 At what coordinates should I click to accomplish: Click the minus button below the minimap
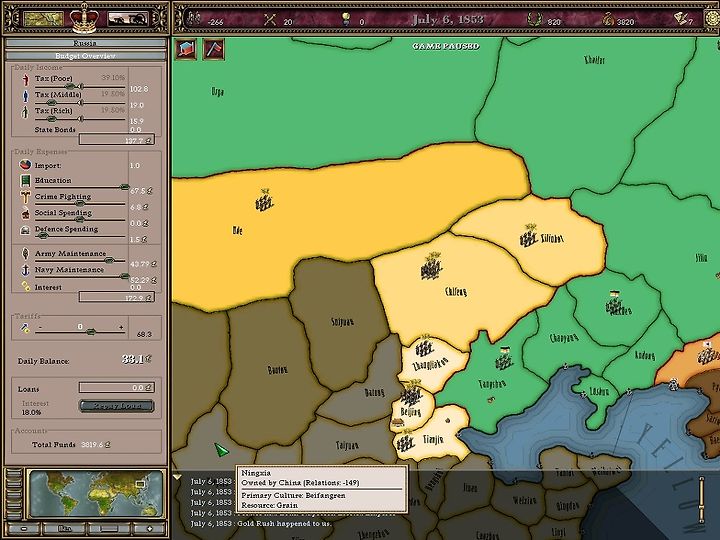(x=24, y=529)
